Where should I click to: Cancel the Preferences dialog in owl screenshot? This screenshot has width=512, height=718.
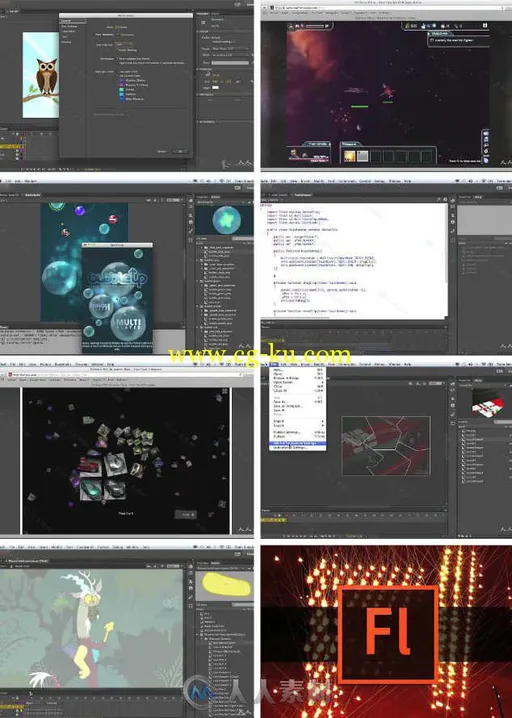point(162,152)
